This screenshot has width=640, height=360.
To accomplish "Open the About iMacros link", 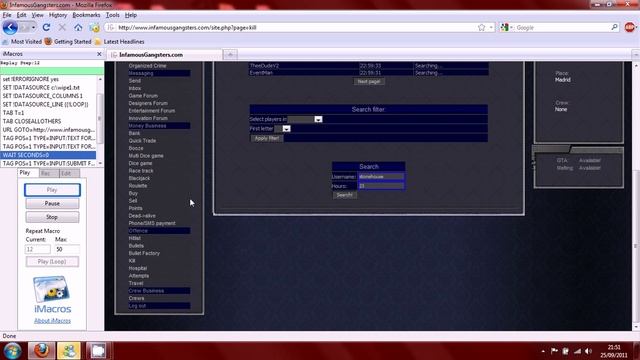I will pos(52,321).
